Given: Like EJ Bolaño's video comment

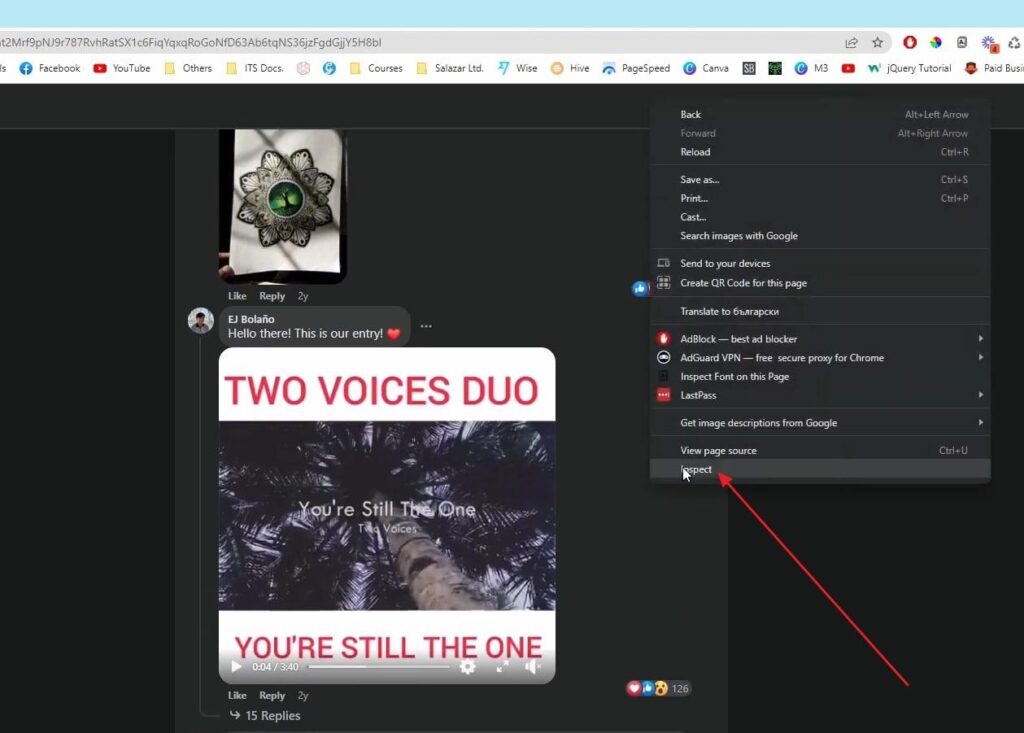Looking at the screenshot, I should [x=237, y=695].
